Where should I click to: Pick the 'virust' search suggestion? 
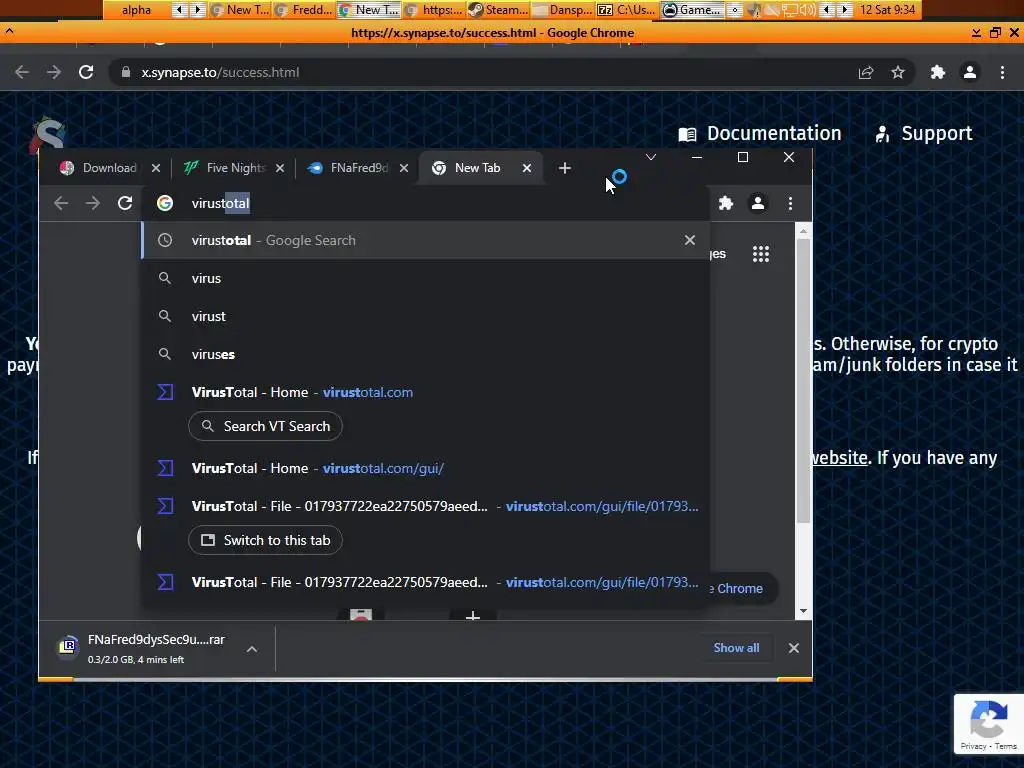pos(426,316)
